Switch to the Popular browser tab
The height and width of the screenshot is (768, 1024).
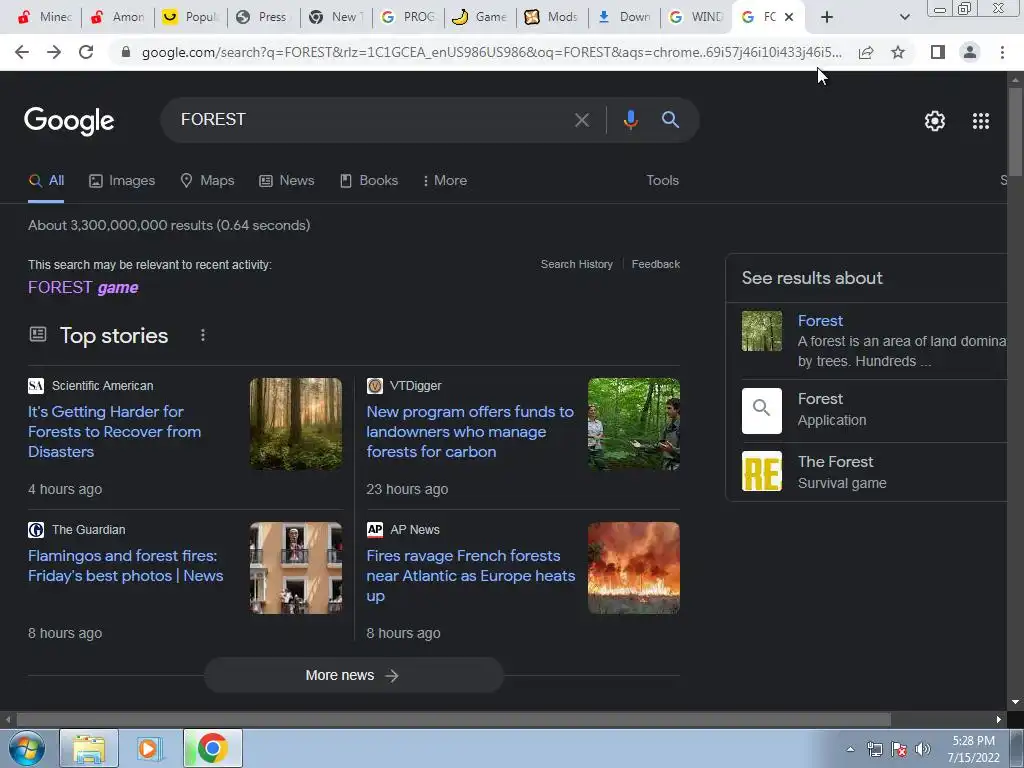(190, 17)
